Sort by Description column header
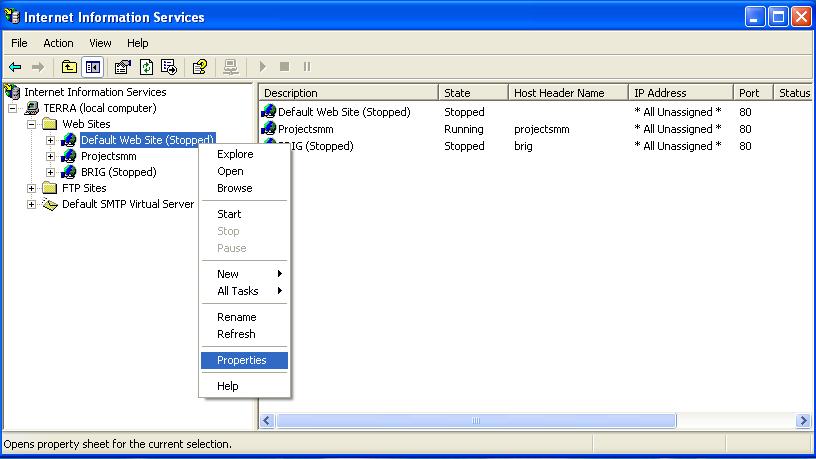 coord(349,93)
